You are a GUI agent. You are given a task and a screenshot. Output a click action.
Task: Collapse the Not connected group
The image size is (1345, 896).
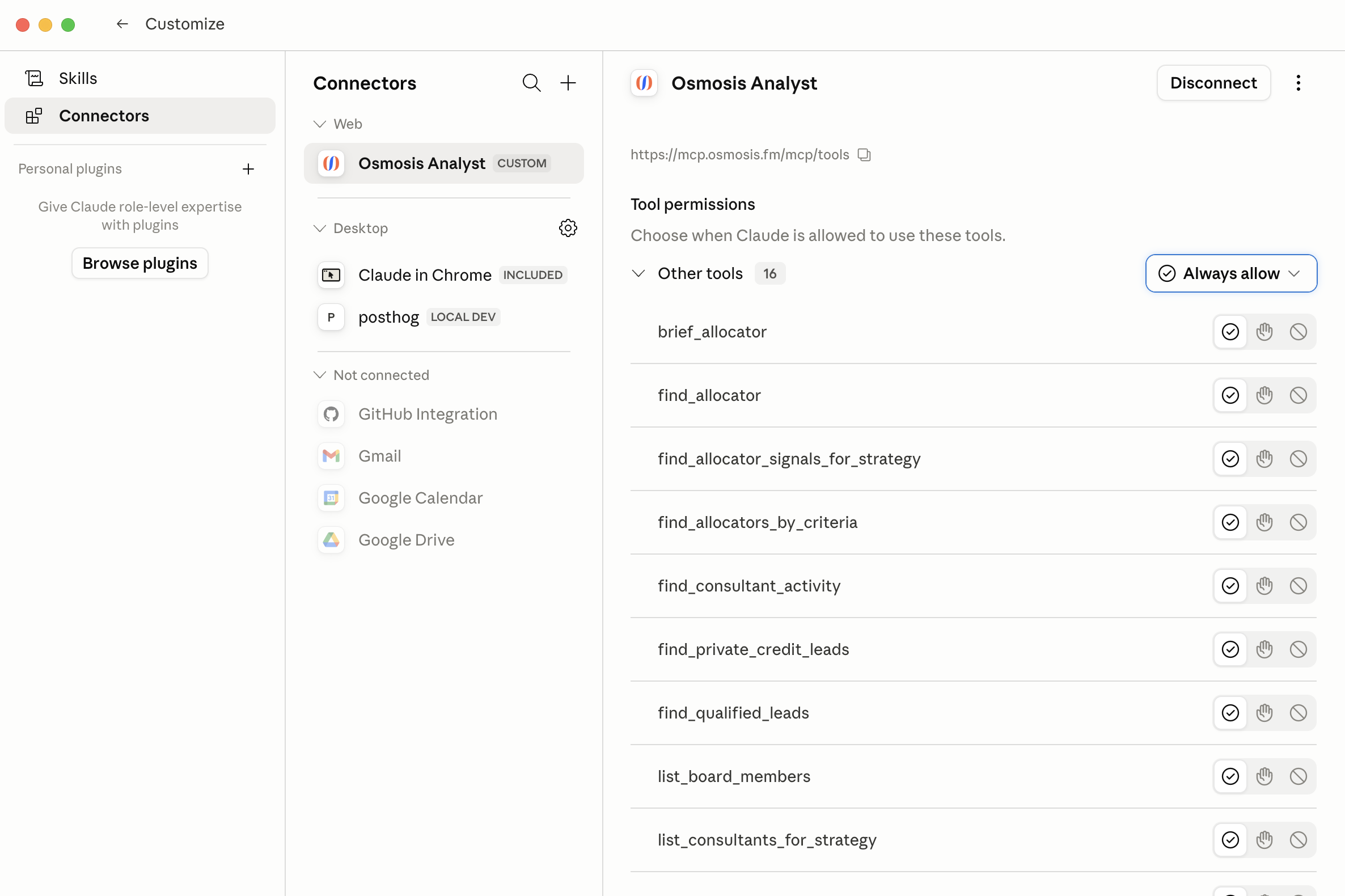(x=319, y=375)
